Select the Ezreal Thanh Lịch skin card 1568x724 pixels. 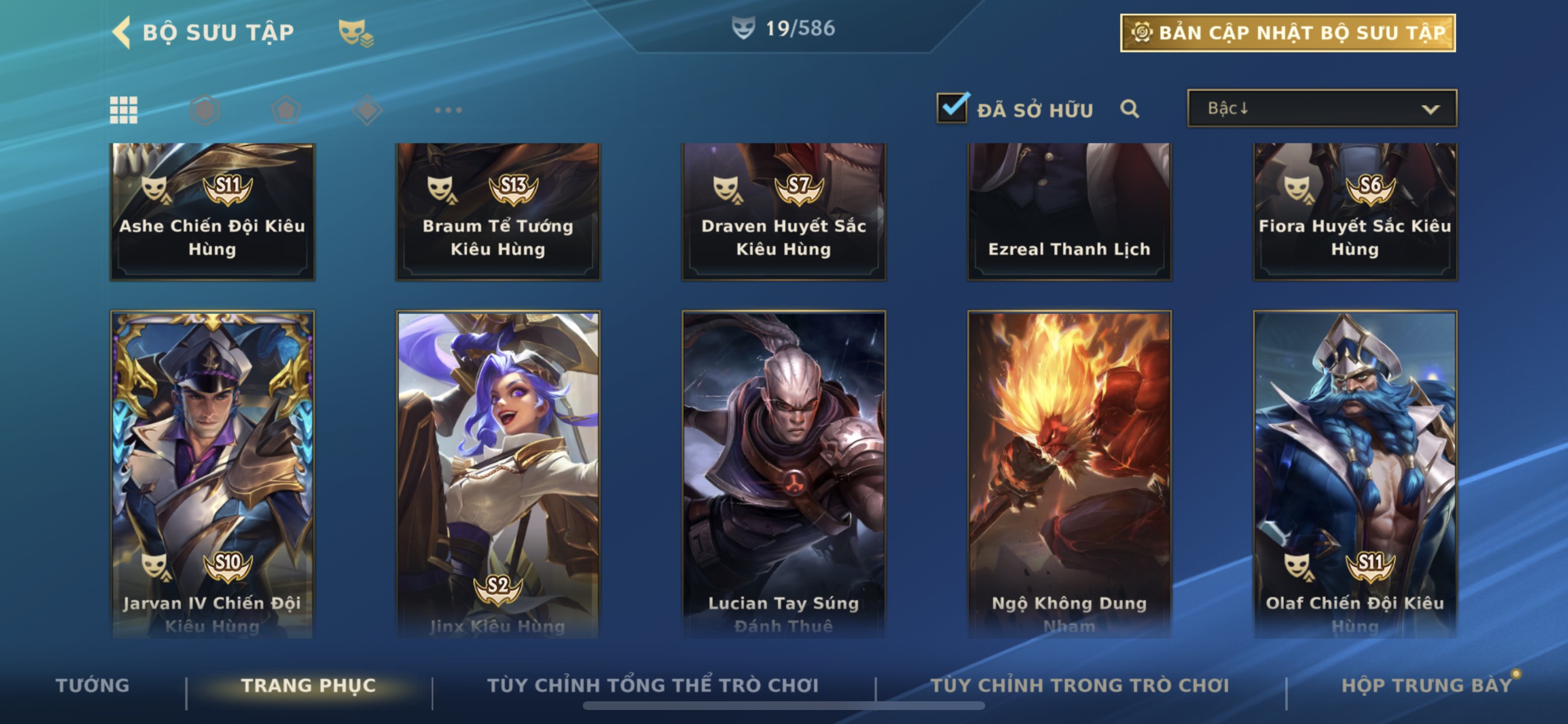[1069, 212]
